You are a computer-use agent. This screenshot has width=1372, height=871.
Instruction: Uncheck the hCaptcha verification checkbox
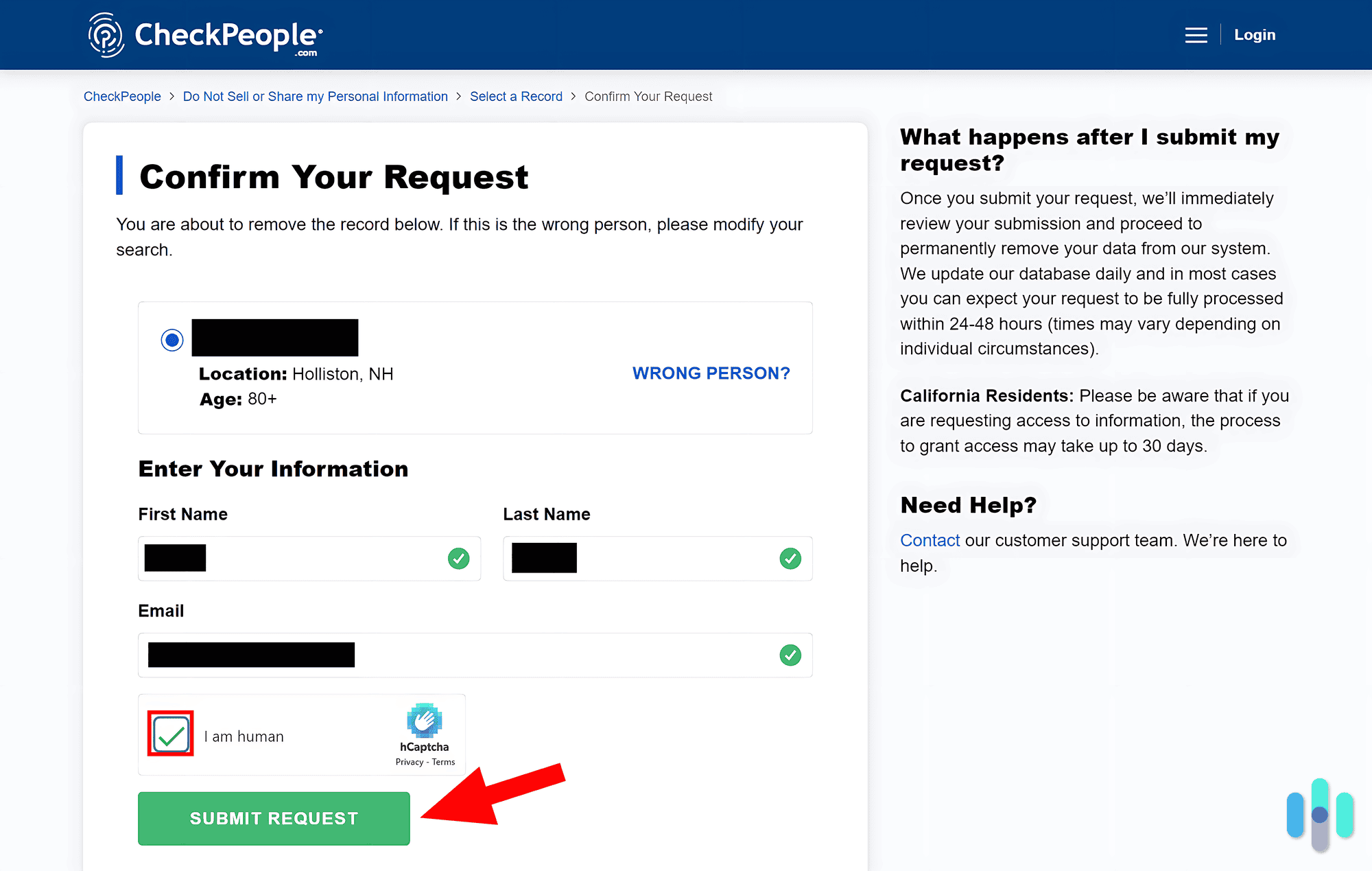[x=170, y=734]
